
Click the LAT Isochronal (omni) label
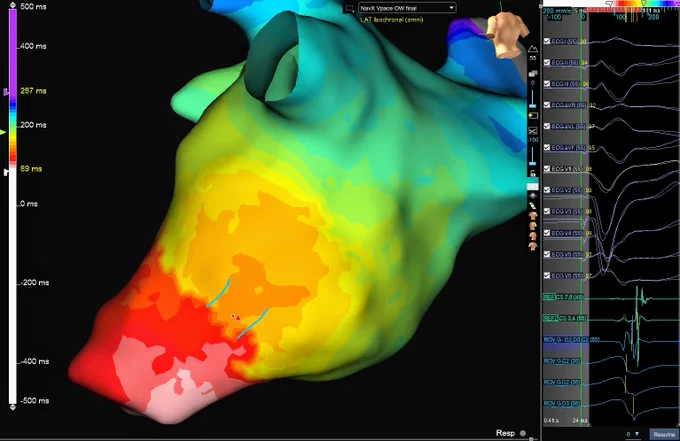pos(392,20)
